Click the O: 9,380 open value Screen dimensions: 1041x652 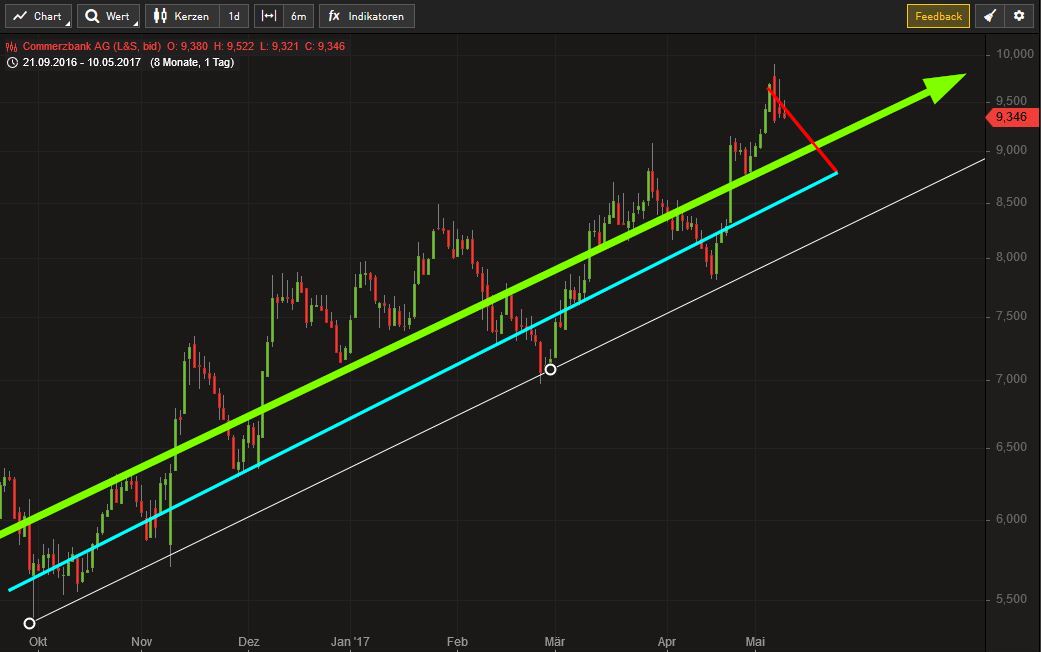tap(187, 46)
